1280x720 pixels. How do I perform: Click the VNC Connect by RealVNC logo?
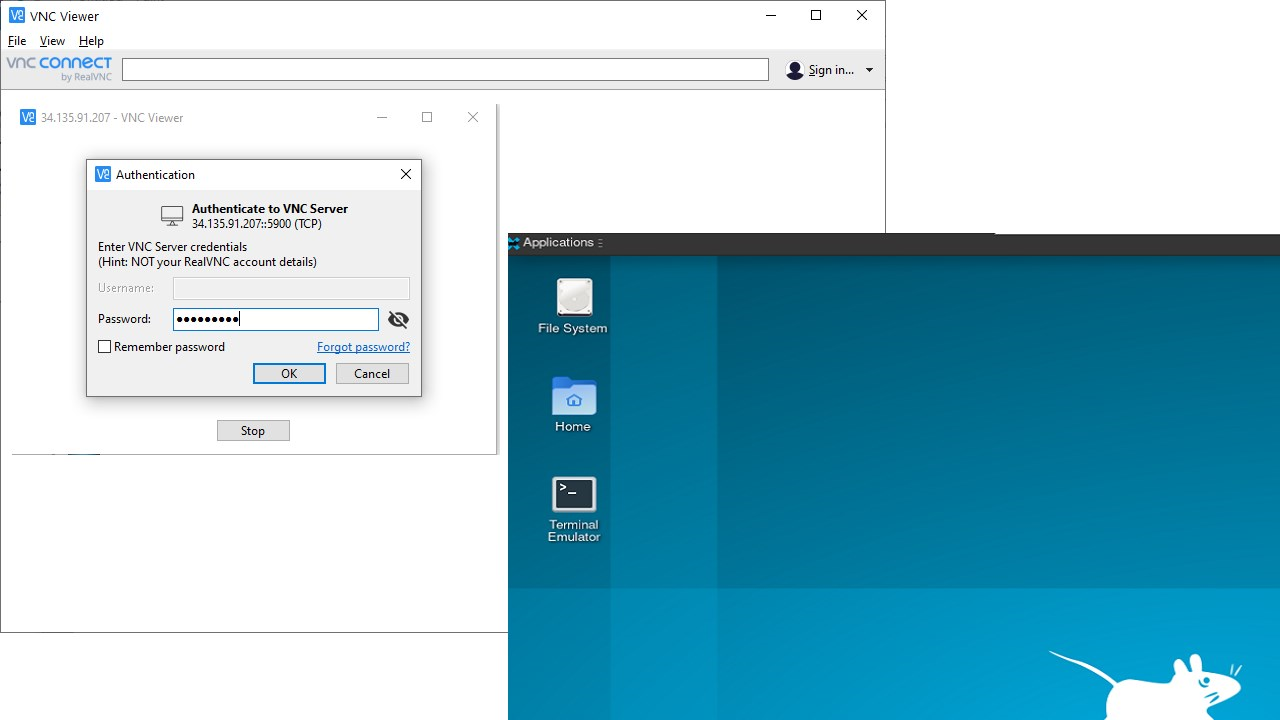click(x=59, y=69)
